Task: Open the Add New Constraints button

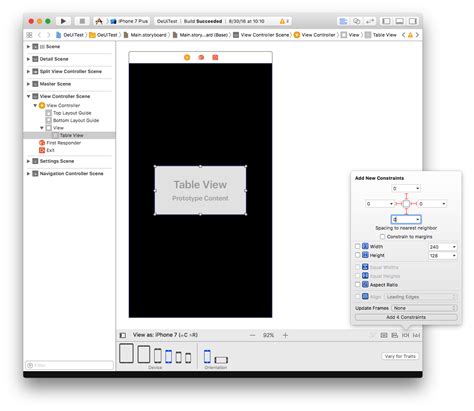Action: tap(405, 335)
